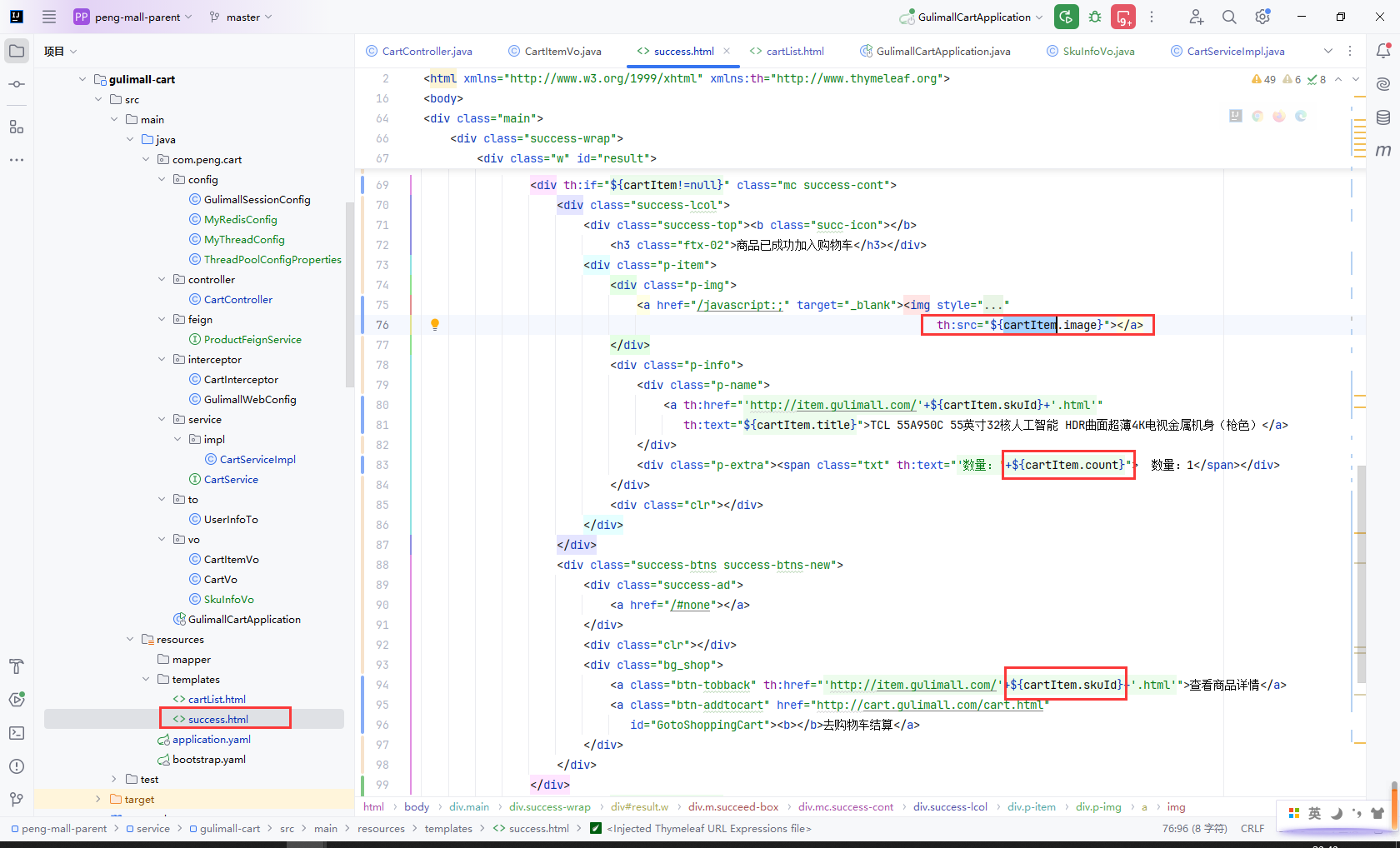Open Search Everywhere magnifier
This screenshot has height=848, width=1400.
(x=1229, y=17)
